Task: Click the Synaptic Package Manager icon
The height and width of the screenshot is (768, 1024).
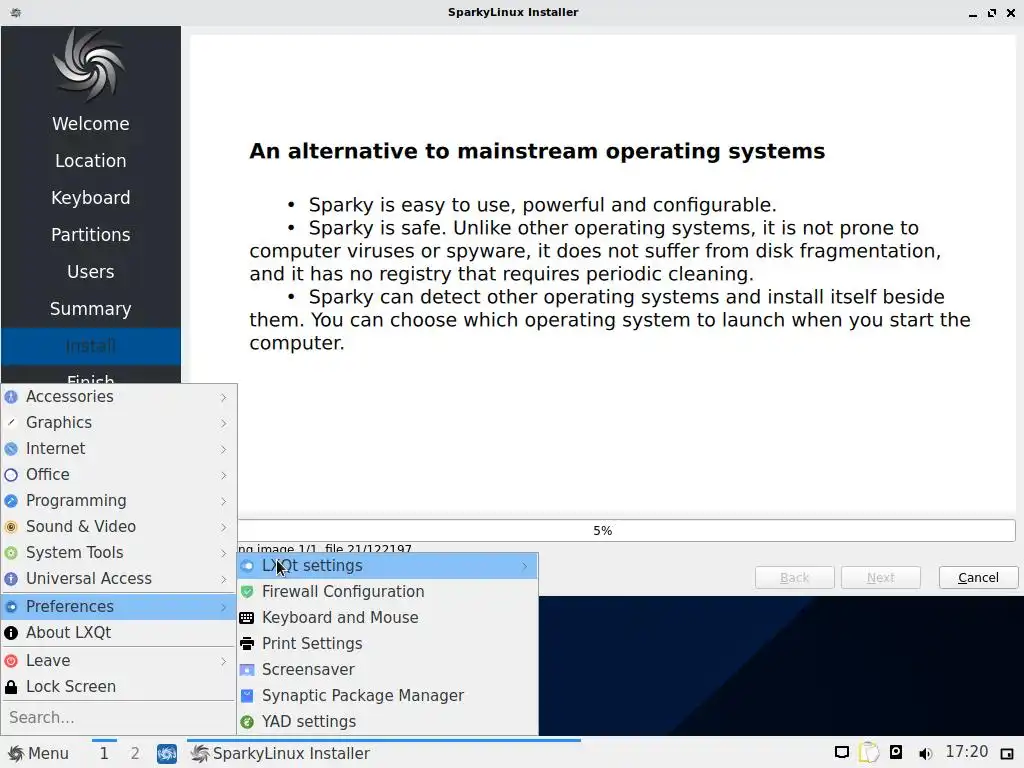Action: click(247, 696)
